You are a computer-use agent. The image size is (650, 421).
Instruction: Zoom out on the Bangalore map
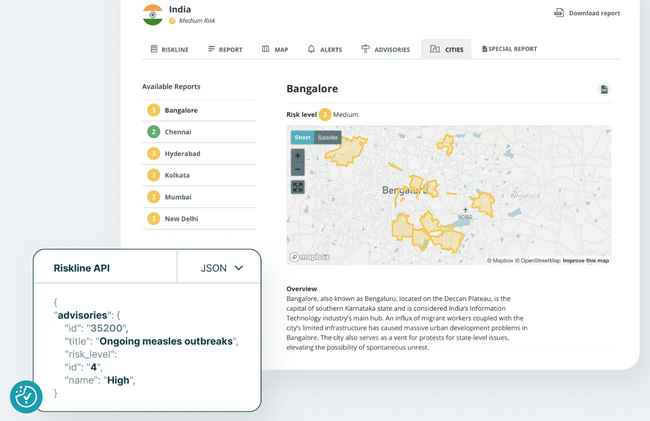coord(298,169)
